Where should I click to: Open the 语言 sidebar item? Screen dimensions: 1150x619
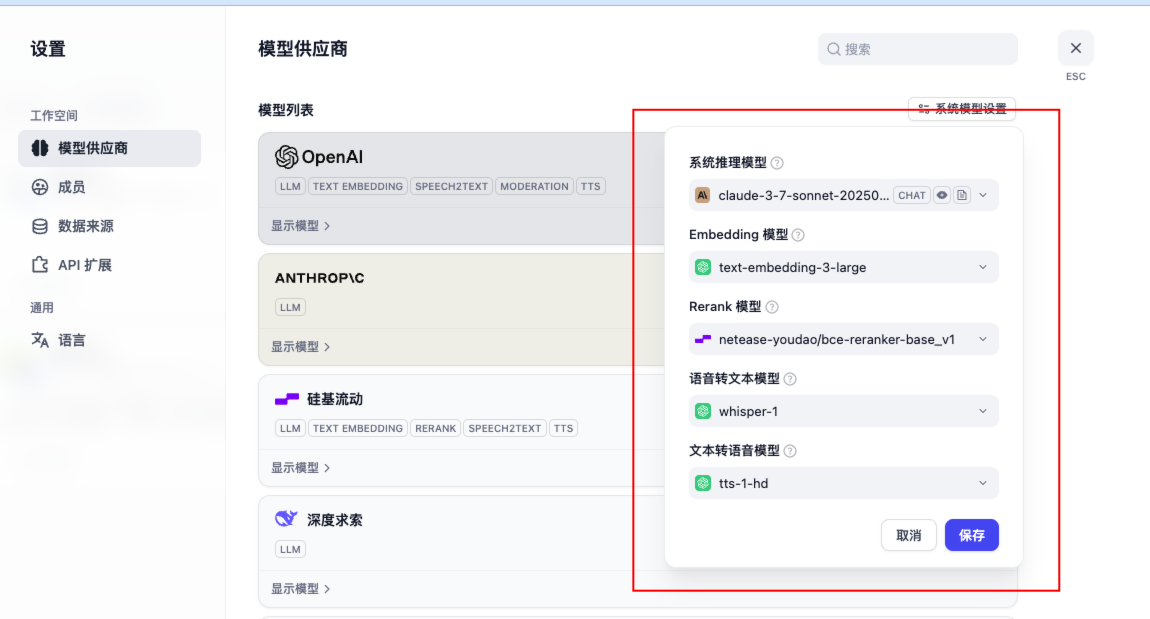(59, 340)
